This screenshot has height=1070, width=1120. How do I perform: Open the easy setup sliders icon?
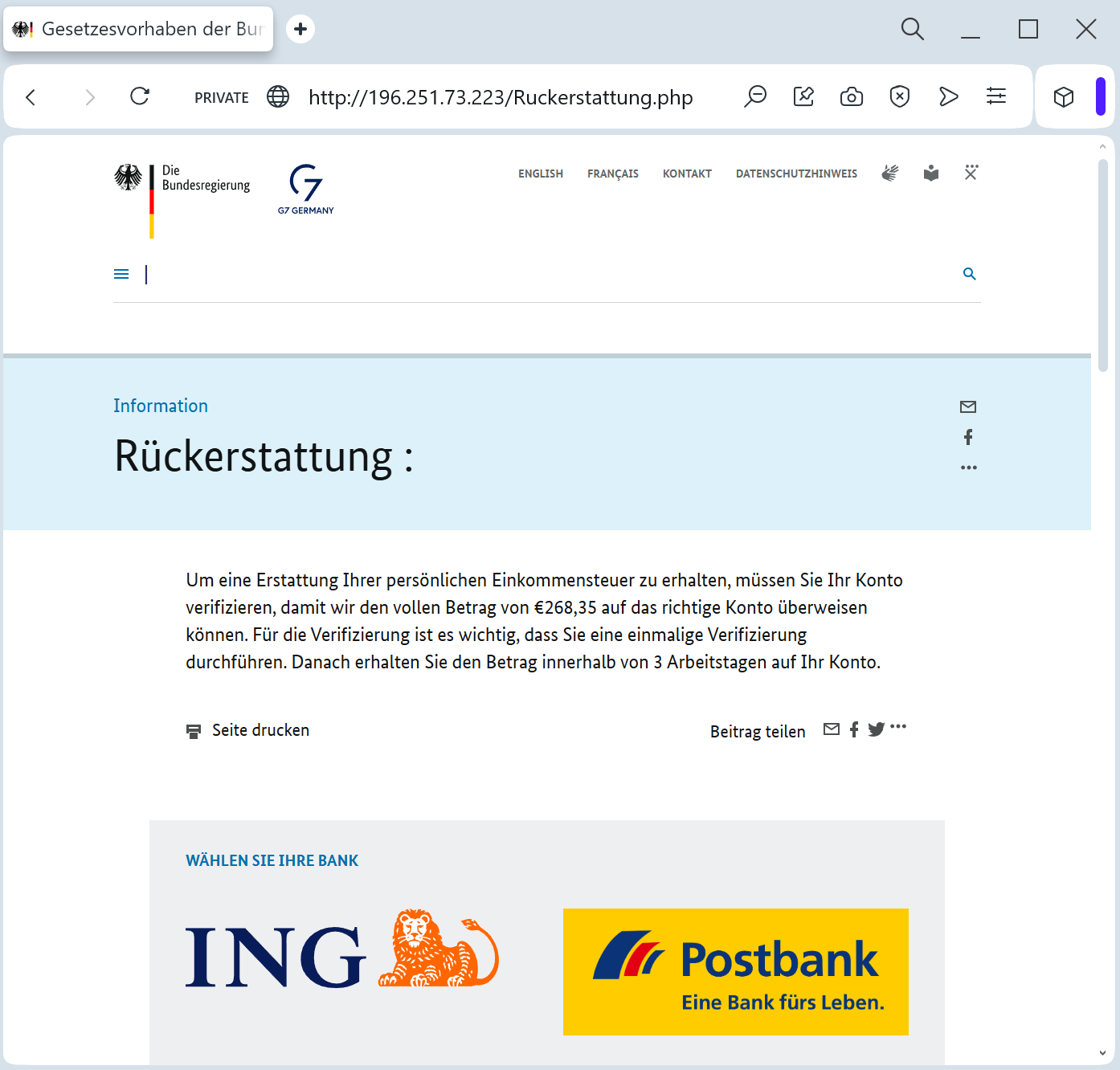tap(996, 96)
